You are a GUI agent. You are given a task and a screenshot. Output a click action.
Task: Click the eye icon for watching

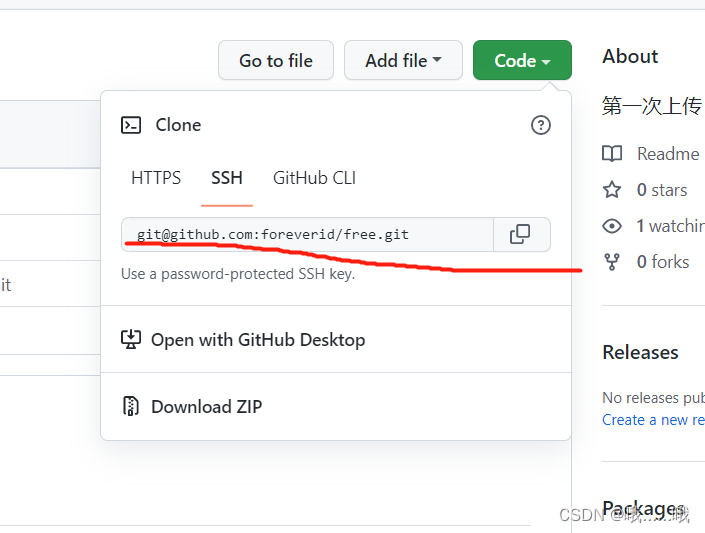pos(612,226)
